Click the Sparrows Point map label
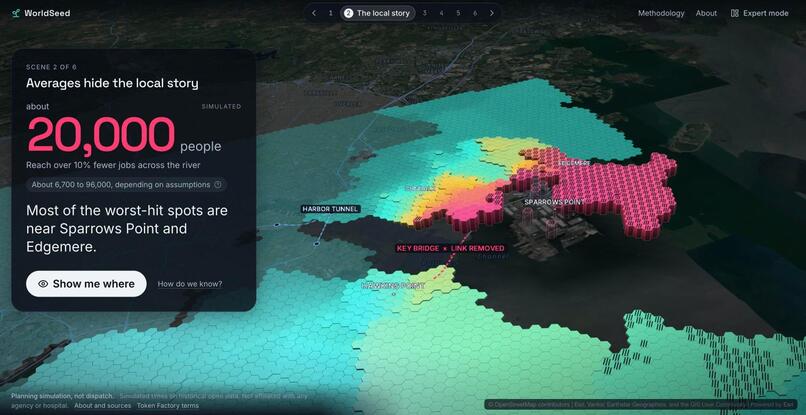The height and width of the screenshot is (415, 806). 554,202
